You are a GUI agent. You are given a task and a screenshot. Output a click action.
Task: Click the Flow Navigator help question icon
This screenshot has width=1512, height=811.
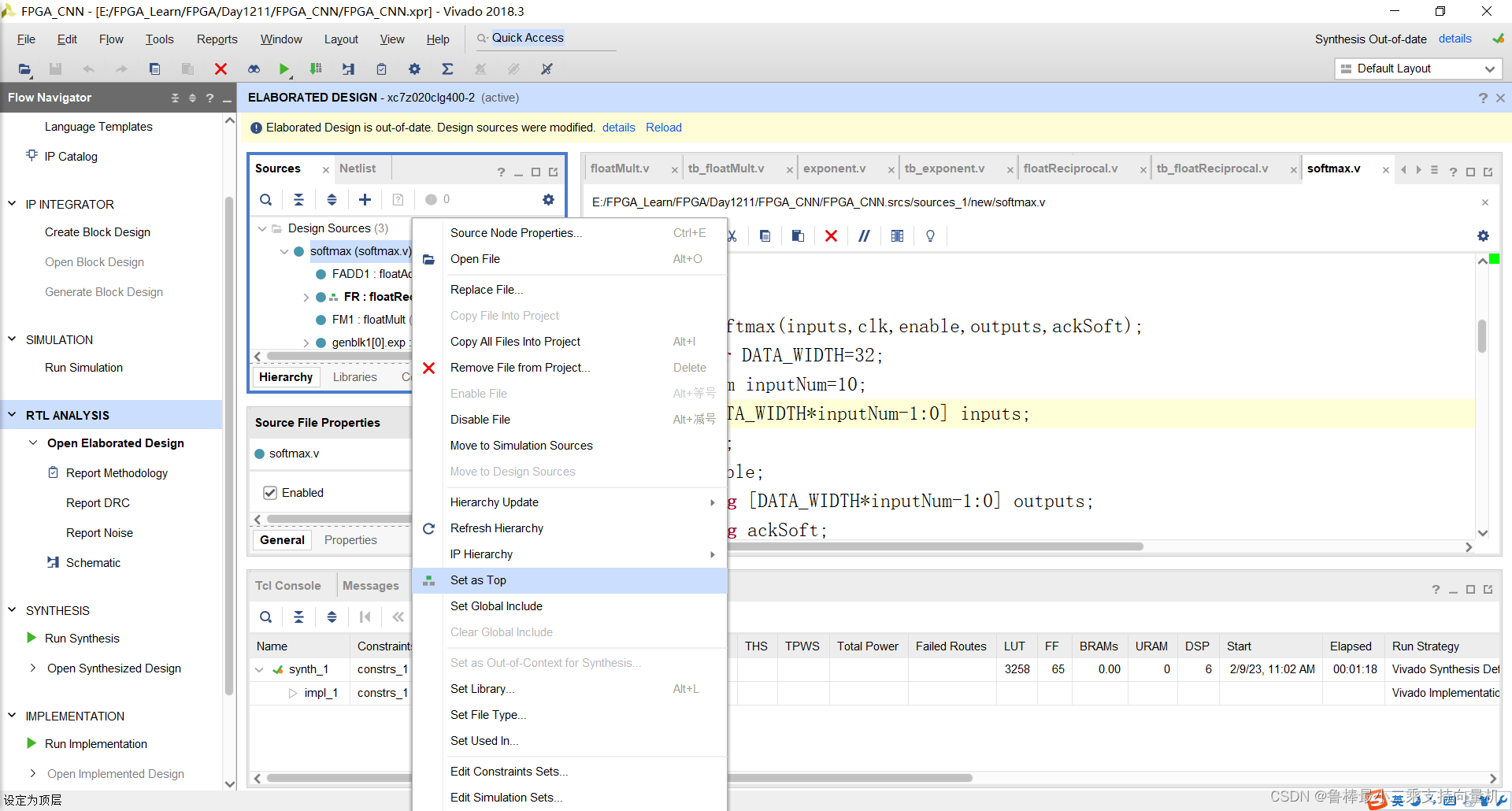209,98
